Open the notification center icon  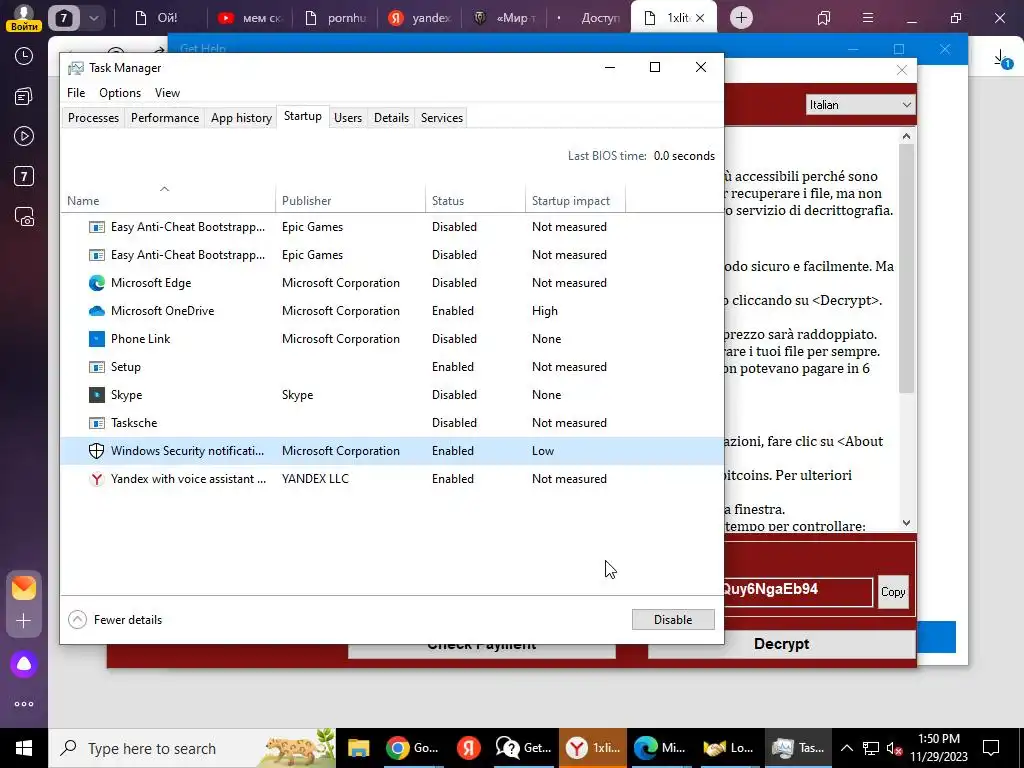click(x=991, y=748)
